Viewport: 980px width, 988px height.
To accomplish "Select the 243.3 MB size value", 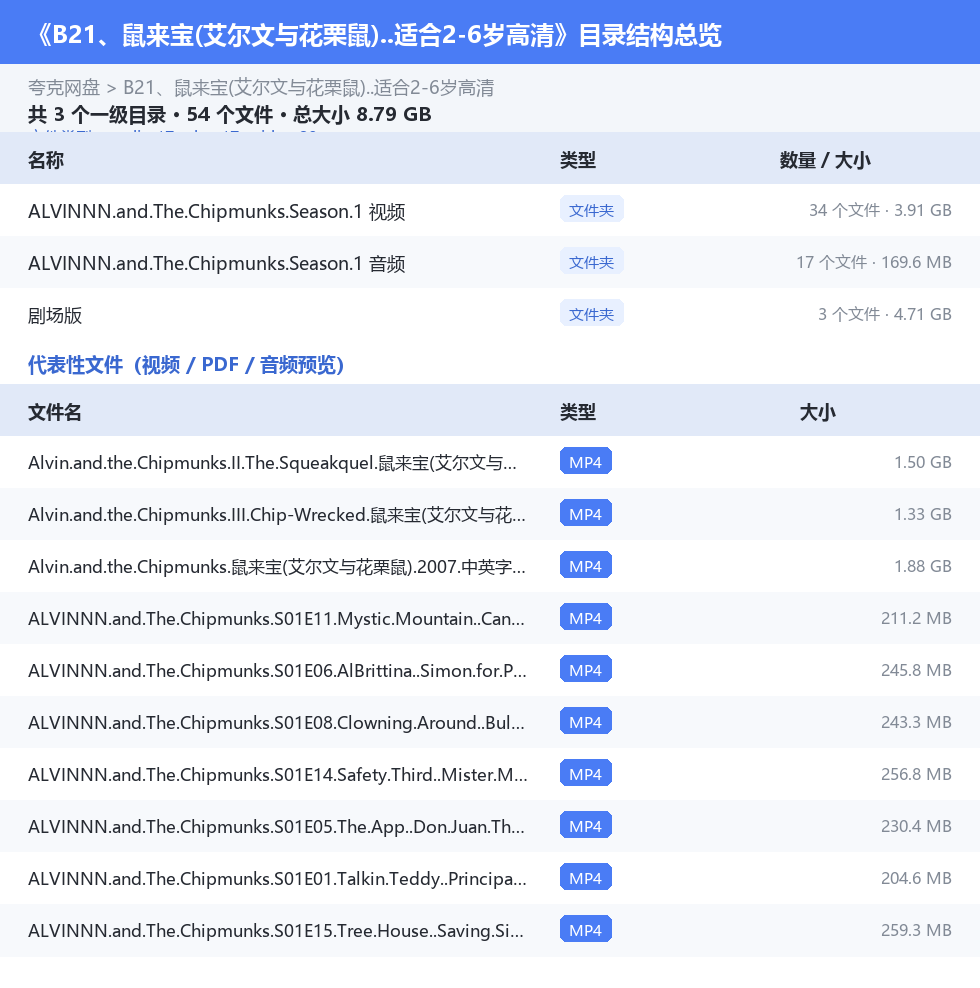I will pyautogui.click(x=916, y=722).
